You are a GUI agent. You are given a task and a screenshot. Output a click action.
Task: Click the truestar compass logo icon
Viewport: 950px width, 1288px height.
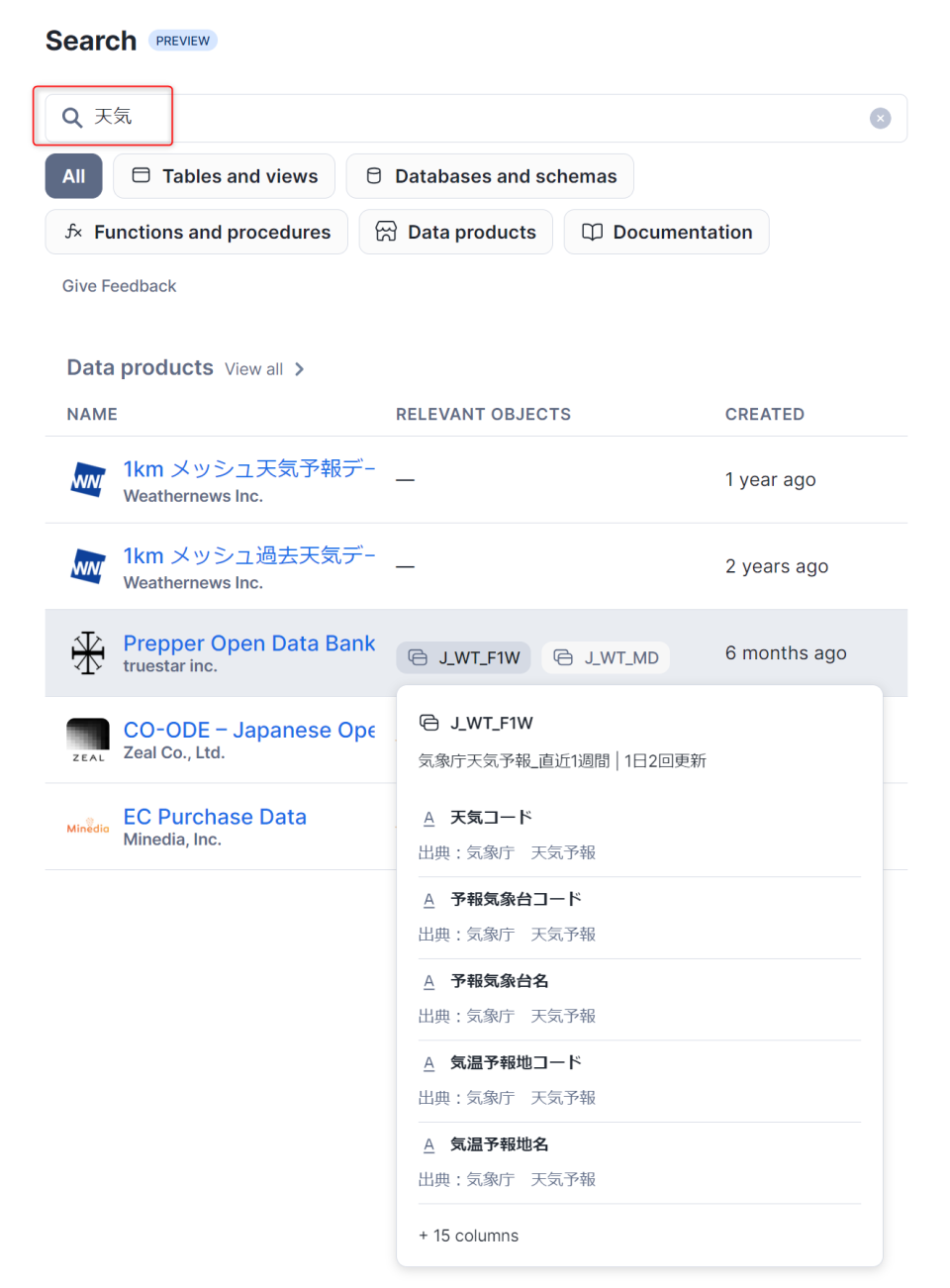click(x=88, y=653)
